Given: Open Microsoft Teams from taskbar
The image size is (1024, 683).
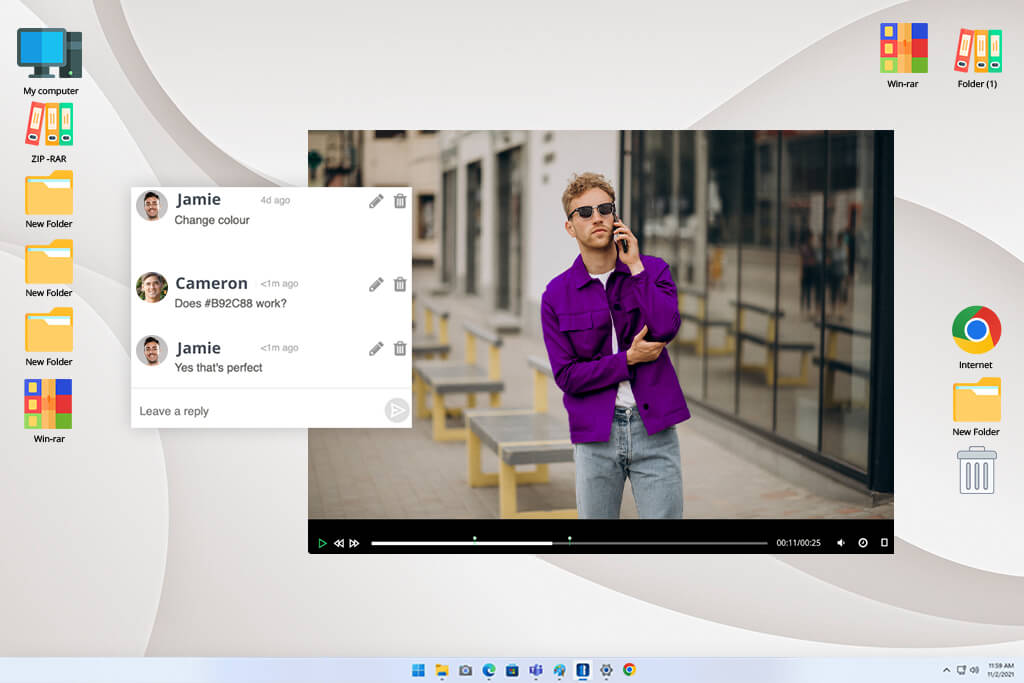Looking at the screenshot, I should [536, 670].
